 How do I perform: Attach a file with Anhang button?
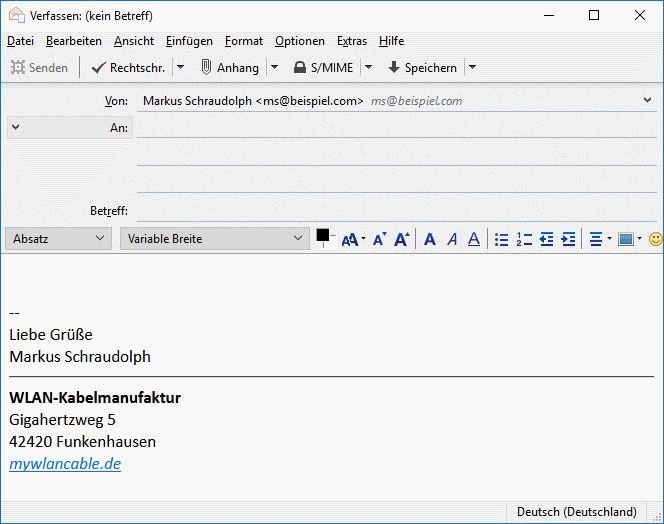(x=230, y=68)
